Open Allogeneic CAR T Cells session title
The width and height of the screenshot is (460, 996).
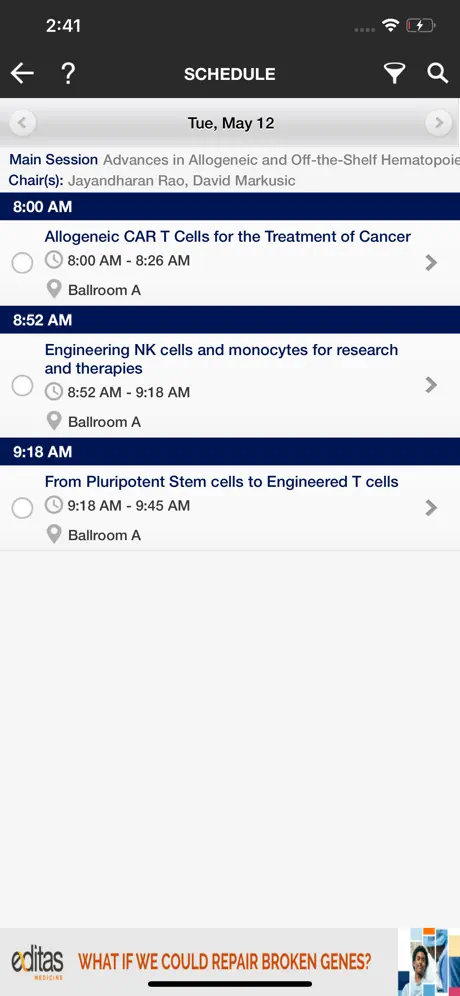[227, 236]
